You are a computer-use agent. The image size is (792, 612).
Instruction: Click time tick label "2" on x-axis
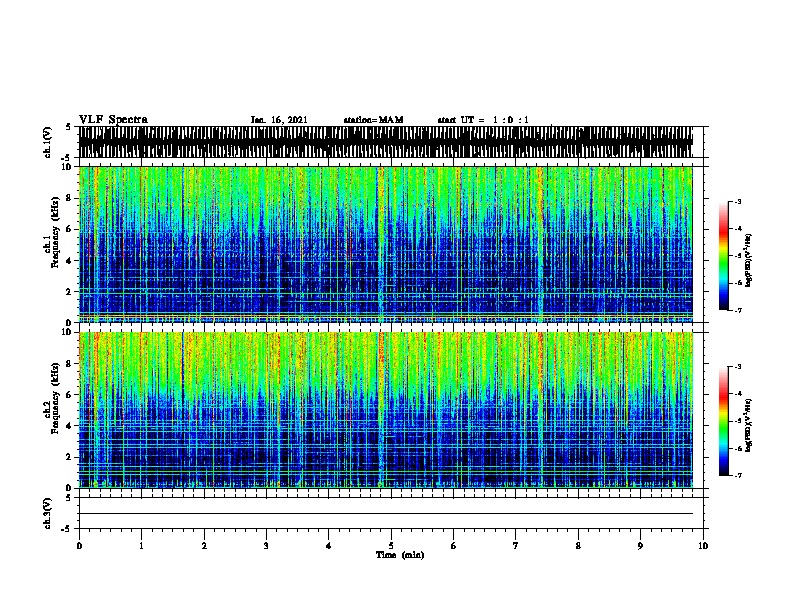coord(204,546)
